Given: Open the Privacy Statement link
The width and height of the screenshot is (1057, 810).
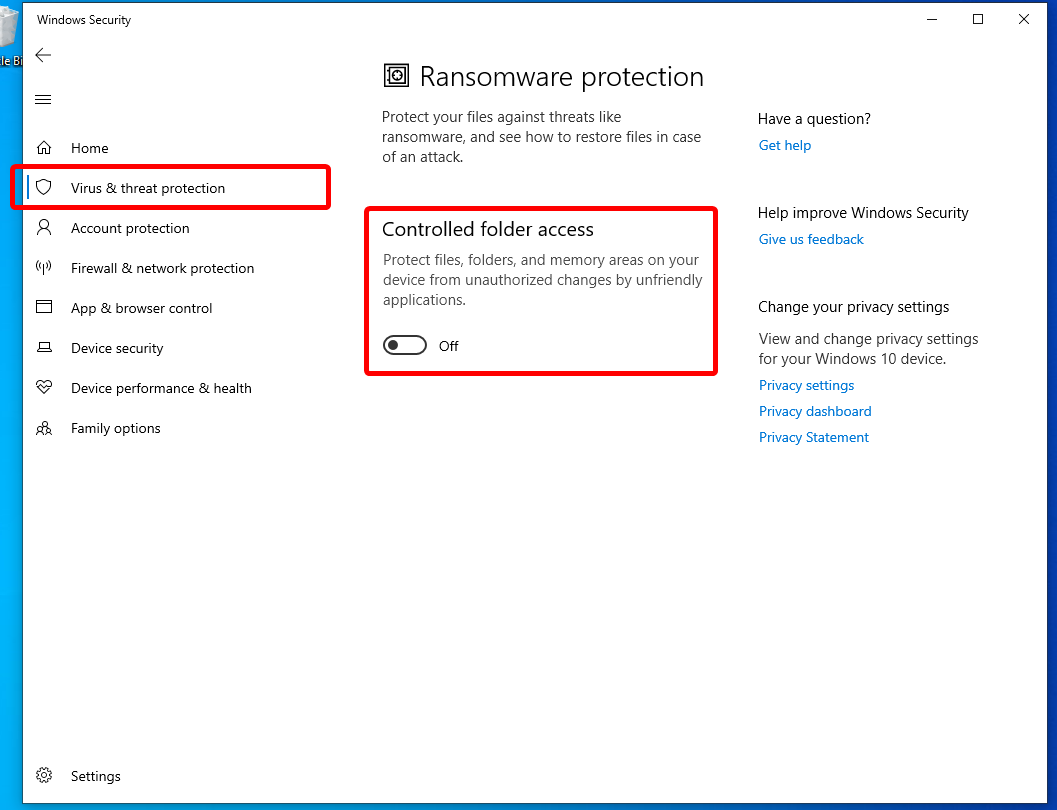Looking at the screenshot, I should click(814, 437).
